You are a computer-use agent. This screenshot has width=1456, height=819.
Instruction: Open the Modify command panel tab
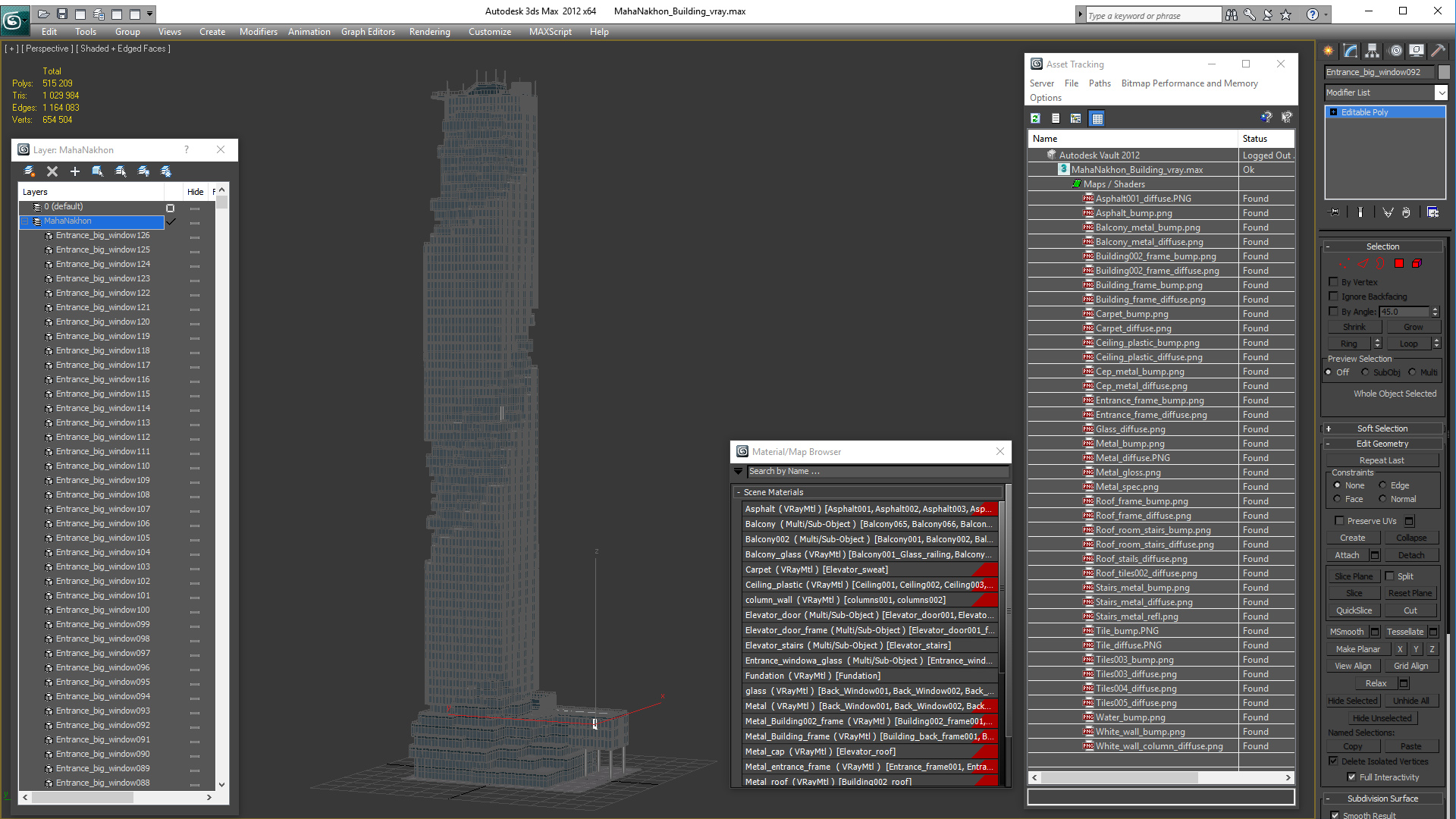tap(1351, 51)
